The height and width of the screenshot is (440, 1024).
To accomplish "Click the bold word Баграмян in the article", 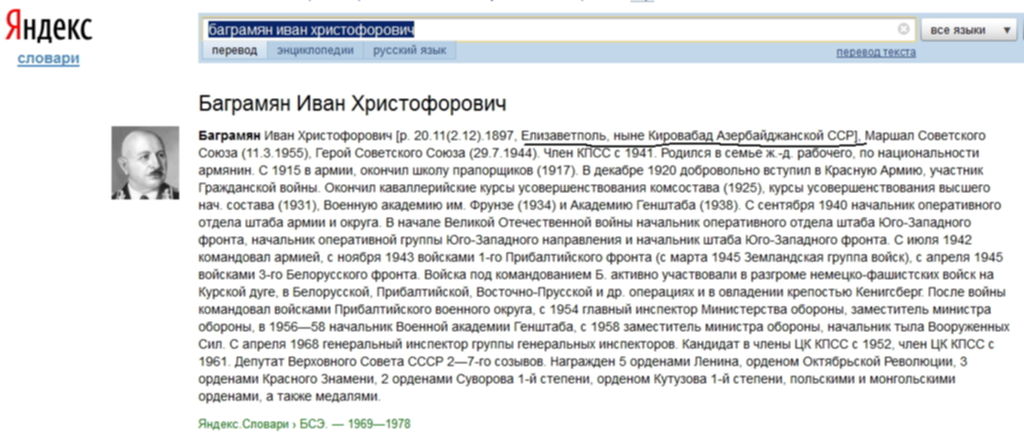I will [227, 134].
